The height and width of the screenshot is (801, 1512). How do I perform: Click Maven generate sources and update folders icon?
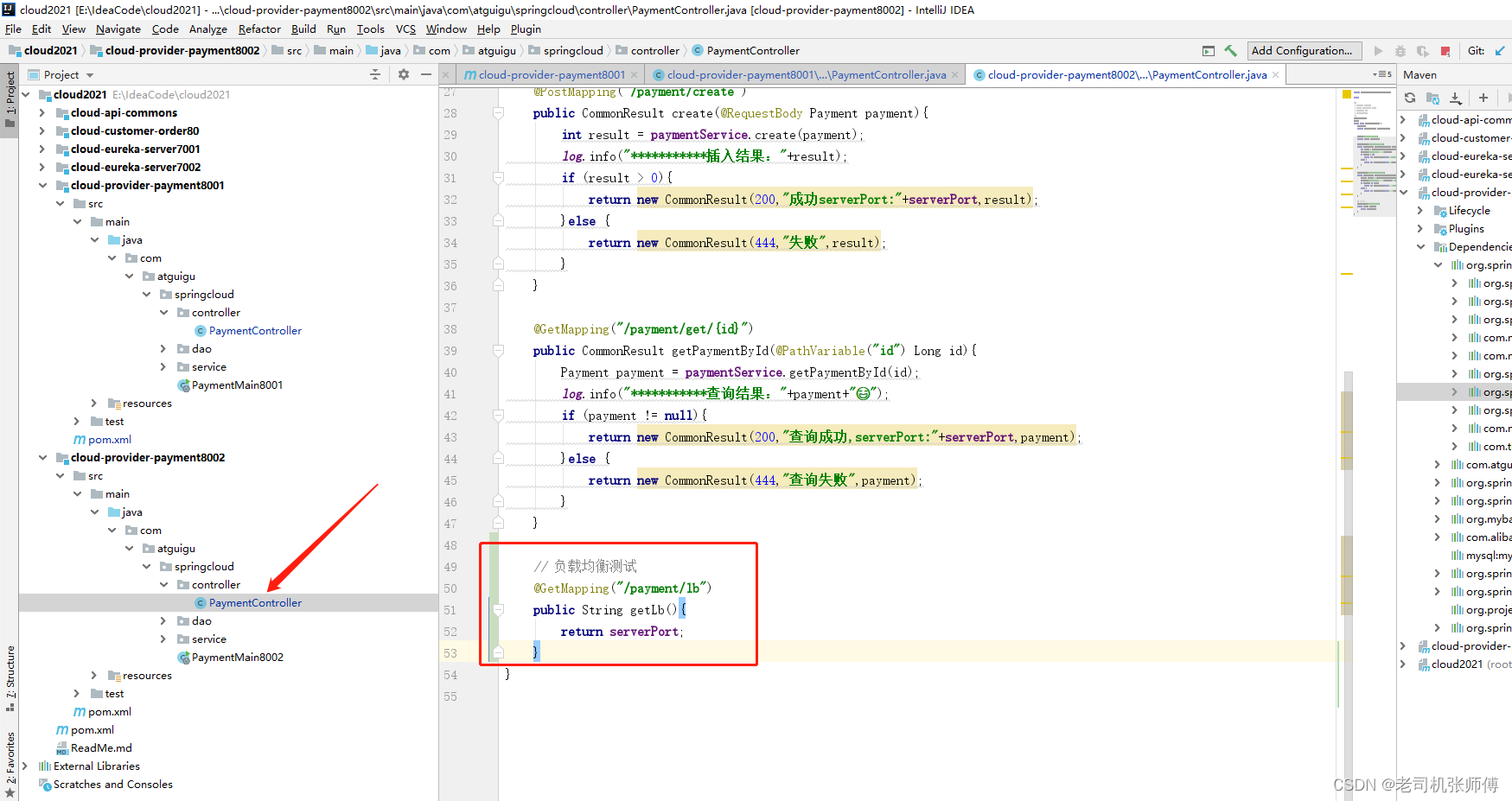pos(1432,98)
